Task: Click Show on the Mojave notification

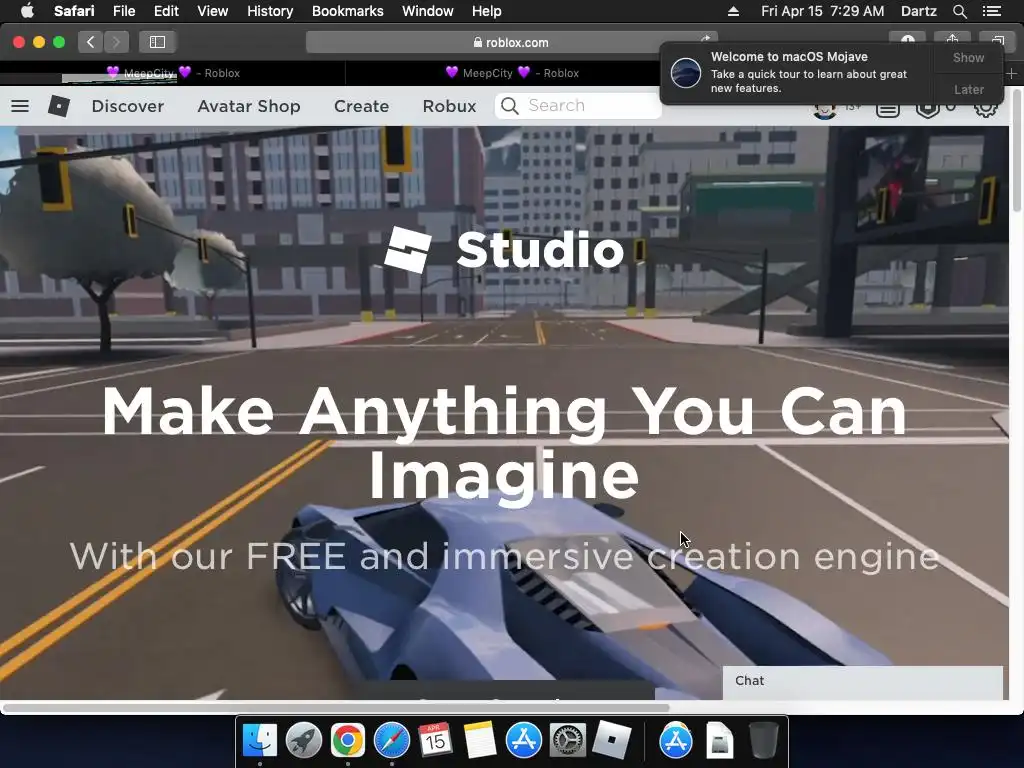Action: (x=968, y=57)
